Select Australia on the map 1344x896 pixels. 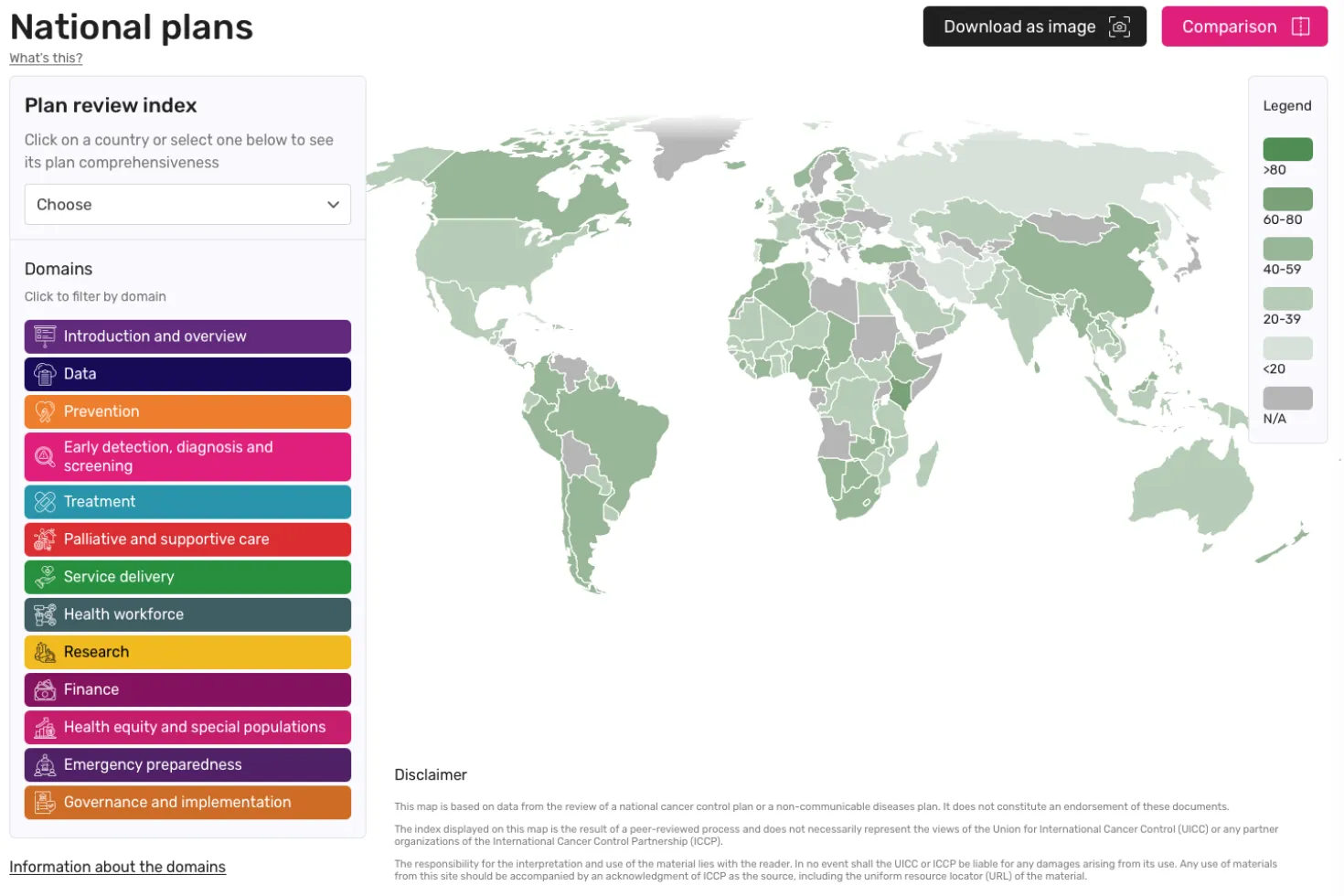[1193, 485]
